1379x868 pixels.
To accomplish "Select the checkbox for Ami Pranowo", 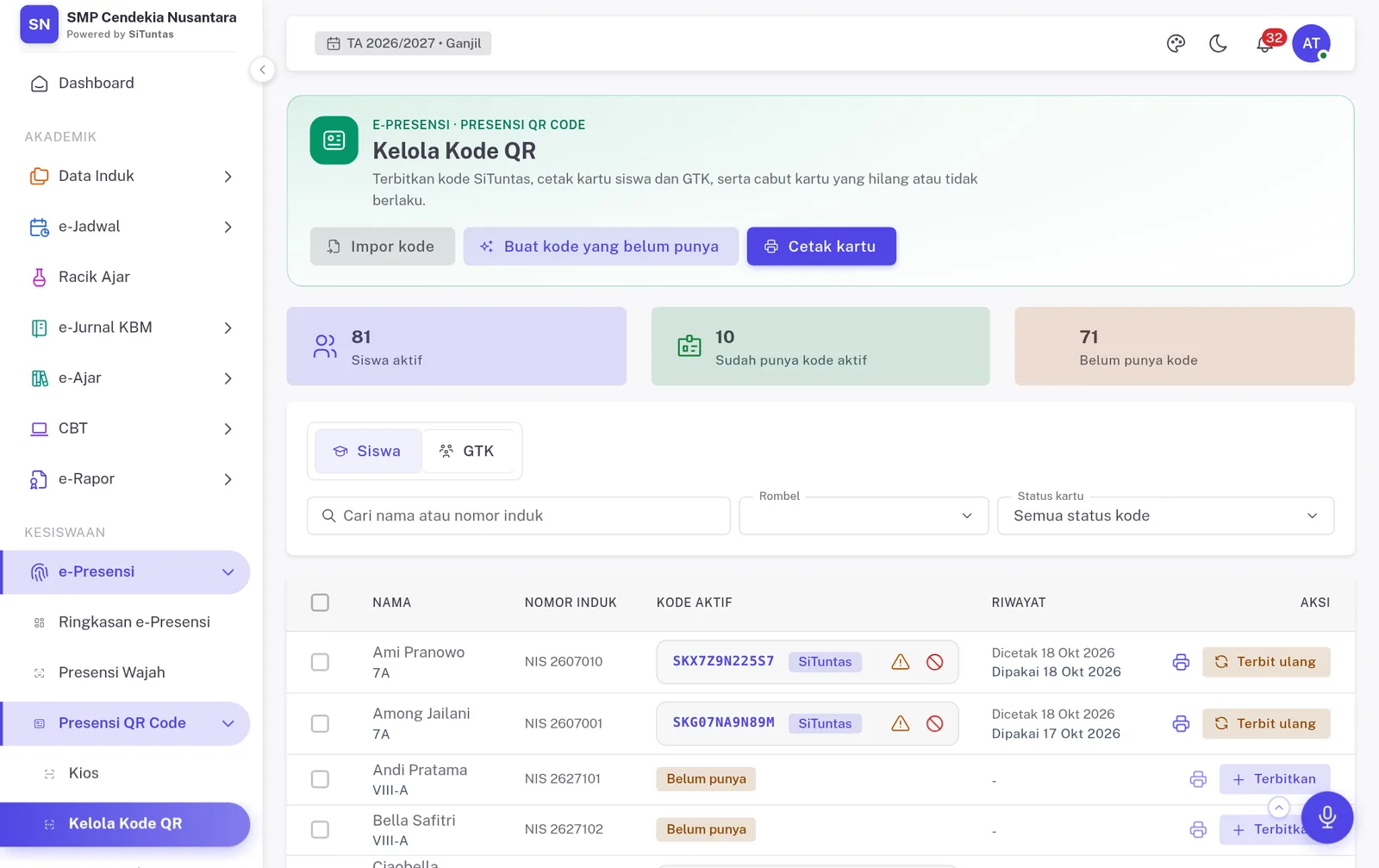I will coord(320,662).
